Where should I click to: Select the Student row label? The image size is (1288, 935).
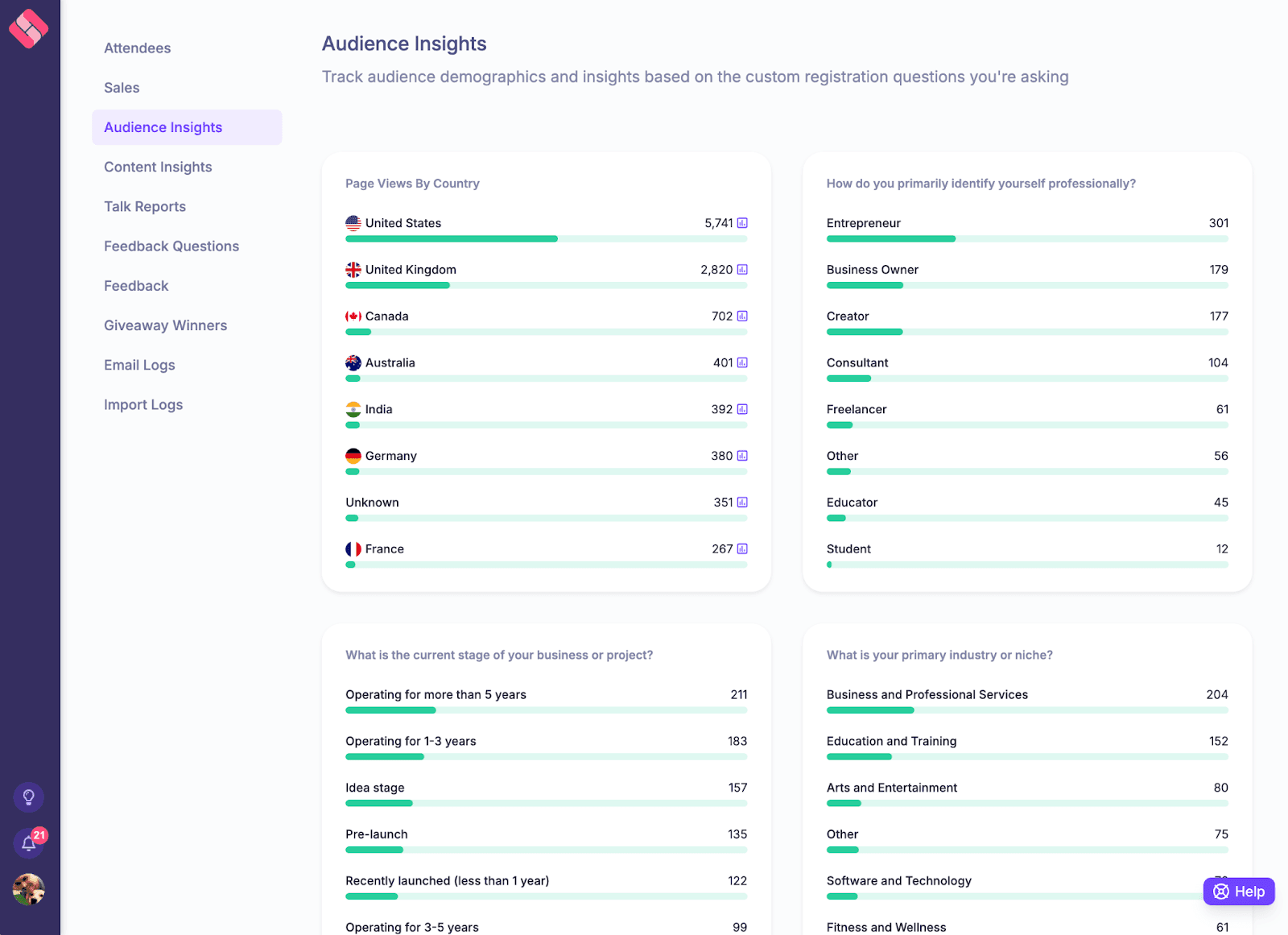[848, 549]
